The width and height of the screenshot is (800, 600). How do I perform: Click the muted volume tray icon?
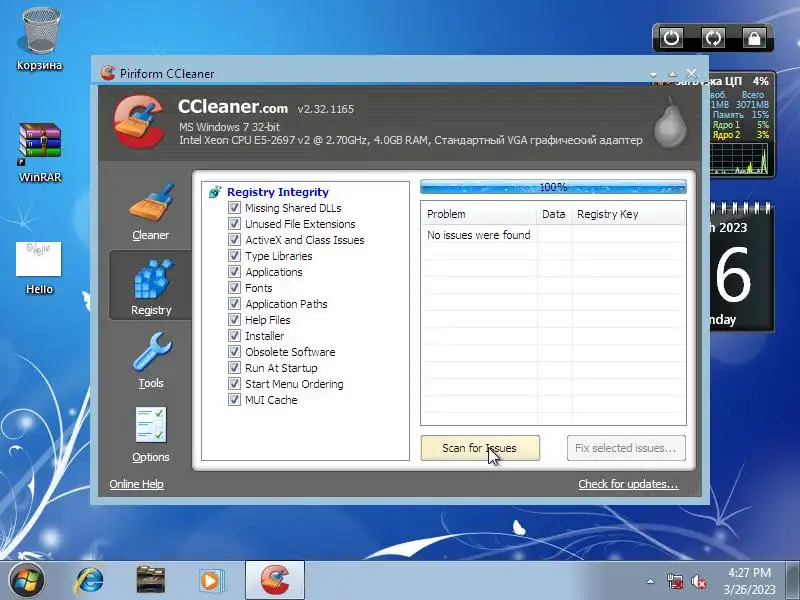click(x=698, y=581)
